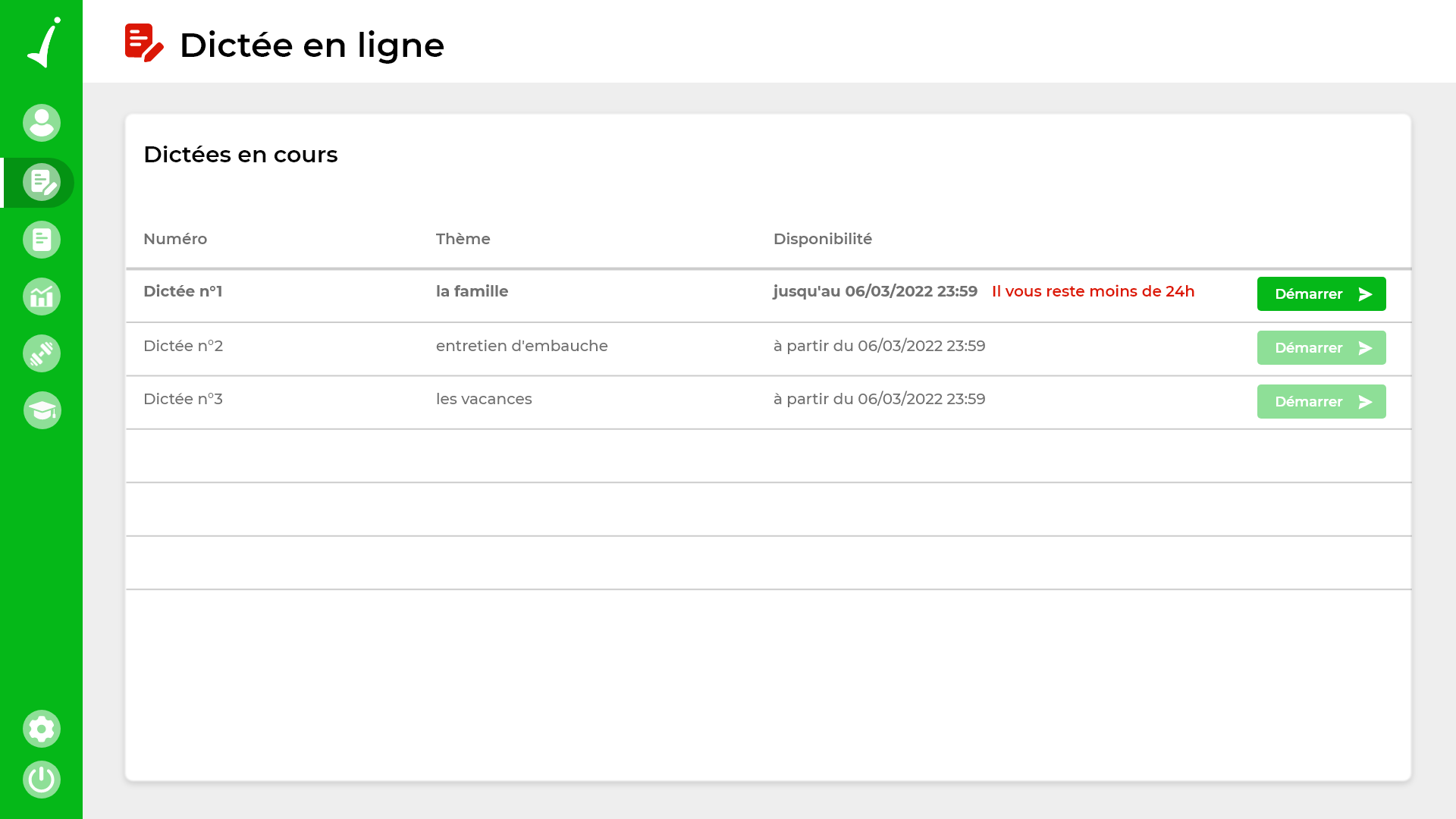Image resolution: width=1456 pixels, height=819 pixels.
Task: Click the Thème column header
Action: 463,239
